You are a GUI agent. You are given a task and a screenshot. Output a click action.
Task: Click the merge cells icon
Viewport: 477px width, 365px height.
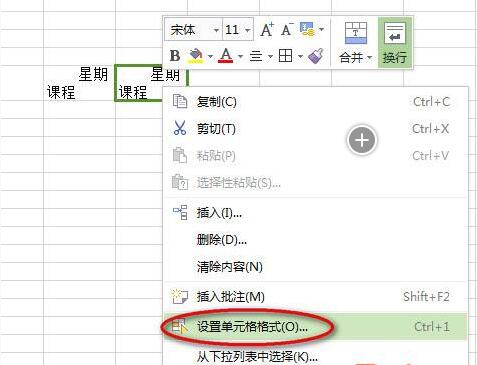point(356,33)
